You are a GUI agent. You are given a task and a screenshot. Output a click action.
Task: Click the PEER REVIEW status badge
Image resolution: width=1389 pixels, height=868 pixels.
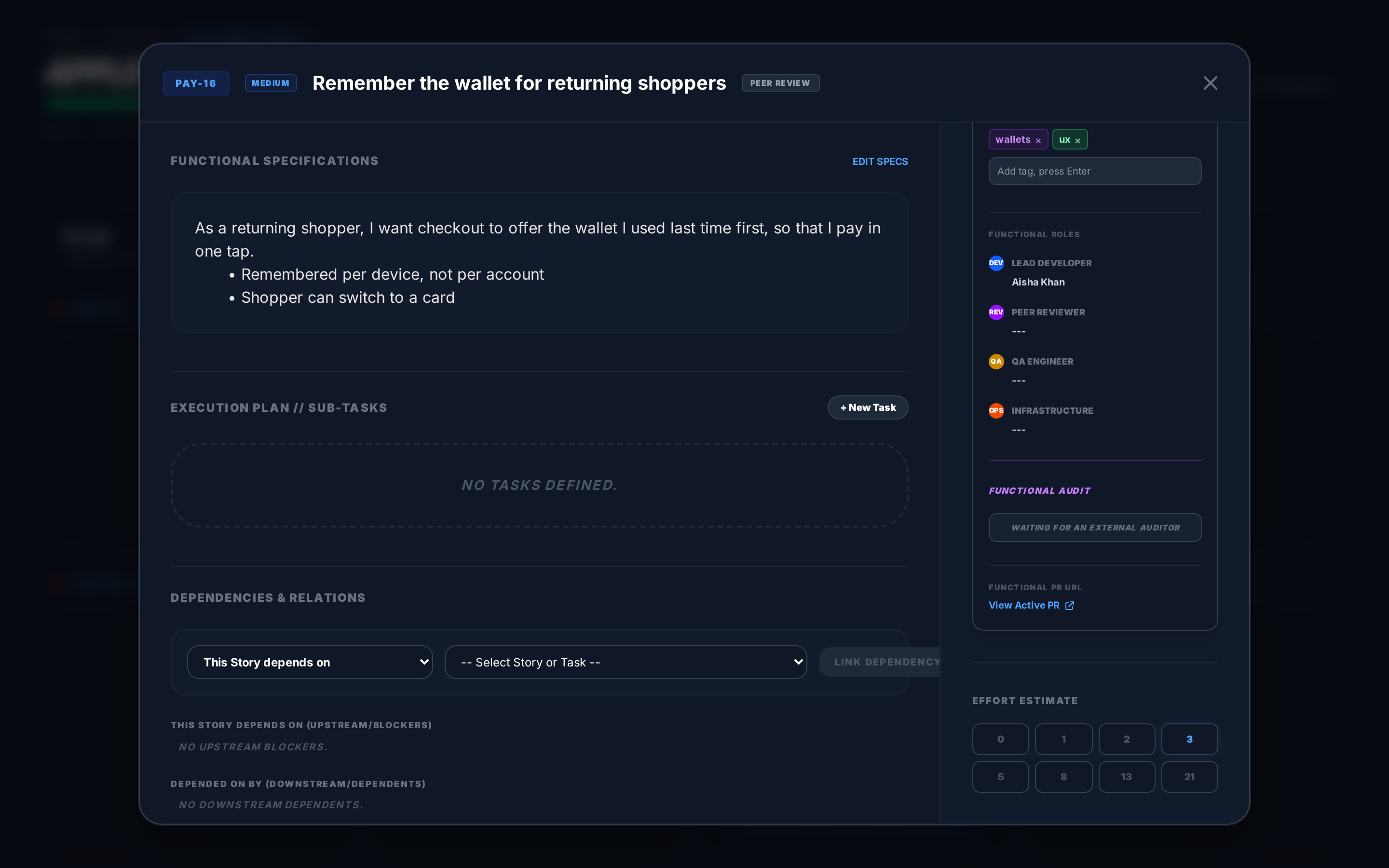pyautogui.click(x=780, y=83)
